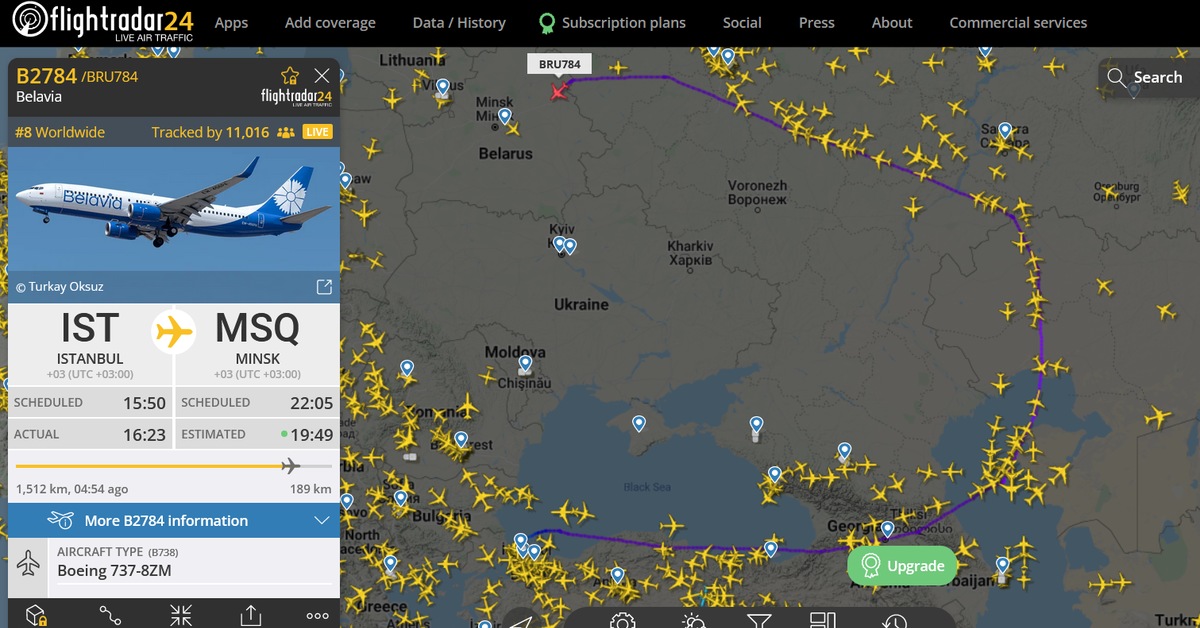Open the Data / History menu

pos(459,22)
